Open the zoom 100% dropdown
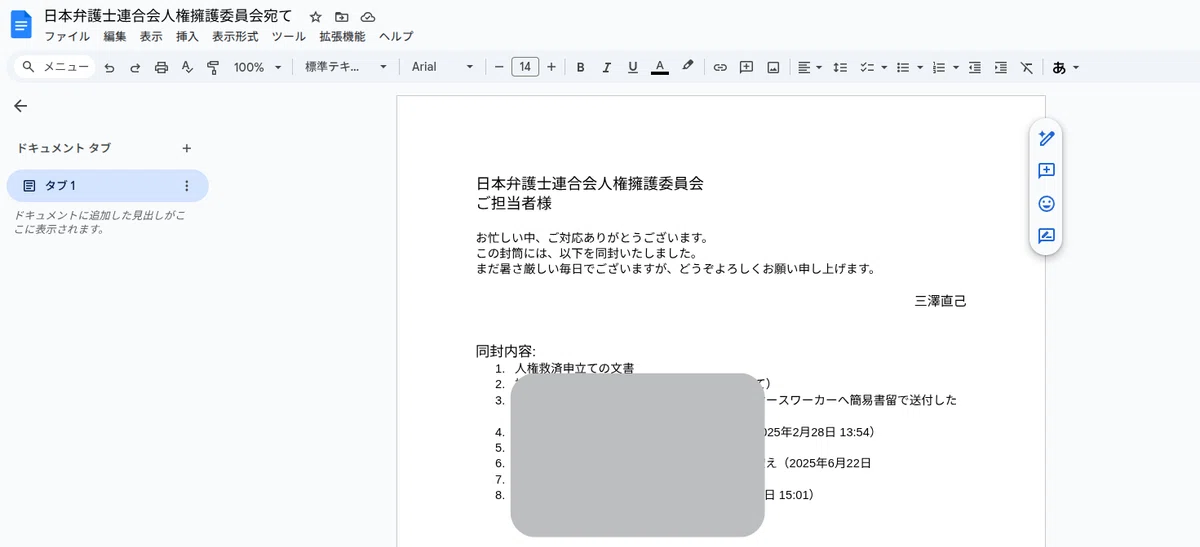This screenshot has height=547, width=1200. click(x=257, y=67)
